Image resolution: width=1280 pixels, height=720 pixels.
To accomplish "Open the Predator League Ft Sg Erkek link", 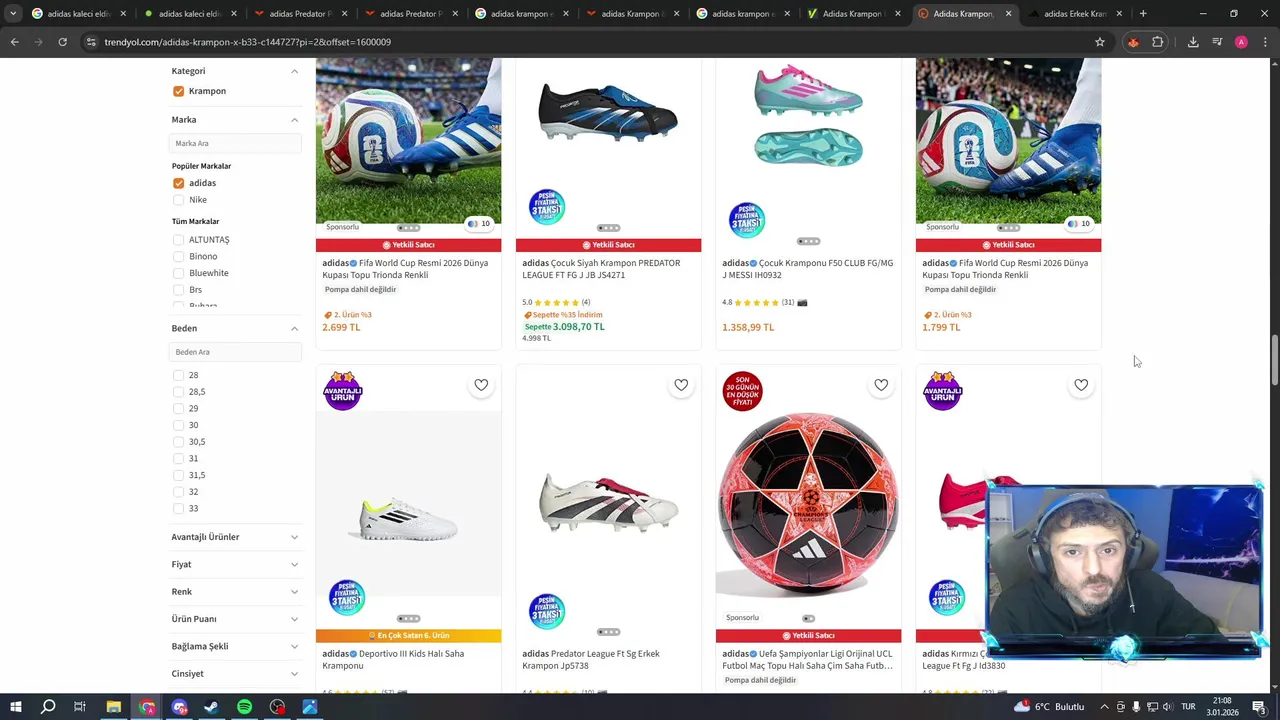I will [591, 660].
